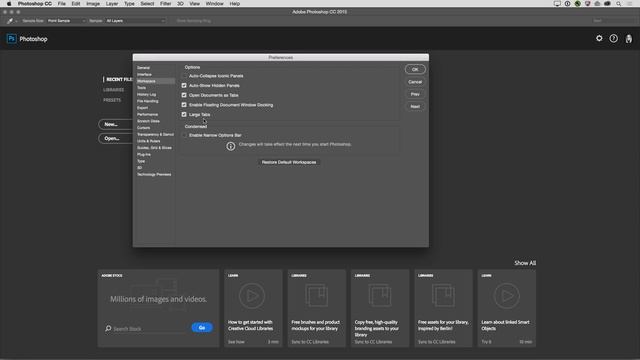The width and height of the screenshot is (640, 360).
Task: Click the Photoshop Ps logo icon
Action: tap(11, 39)
